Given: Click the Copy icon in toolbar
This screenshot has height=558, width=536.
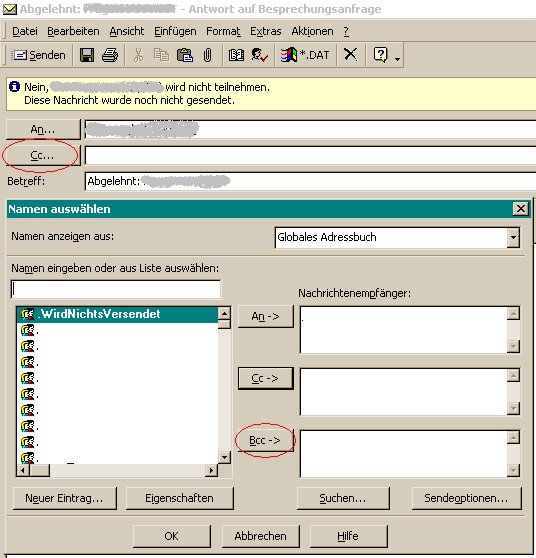Looking at the screenshot, I should coord(161,55).
